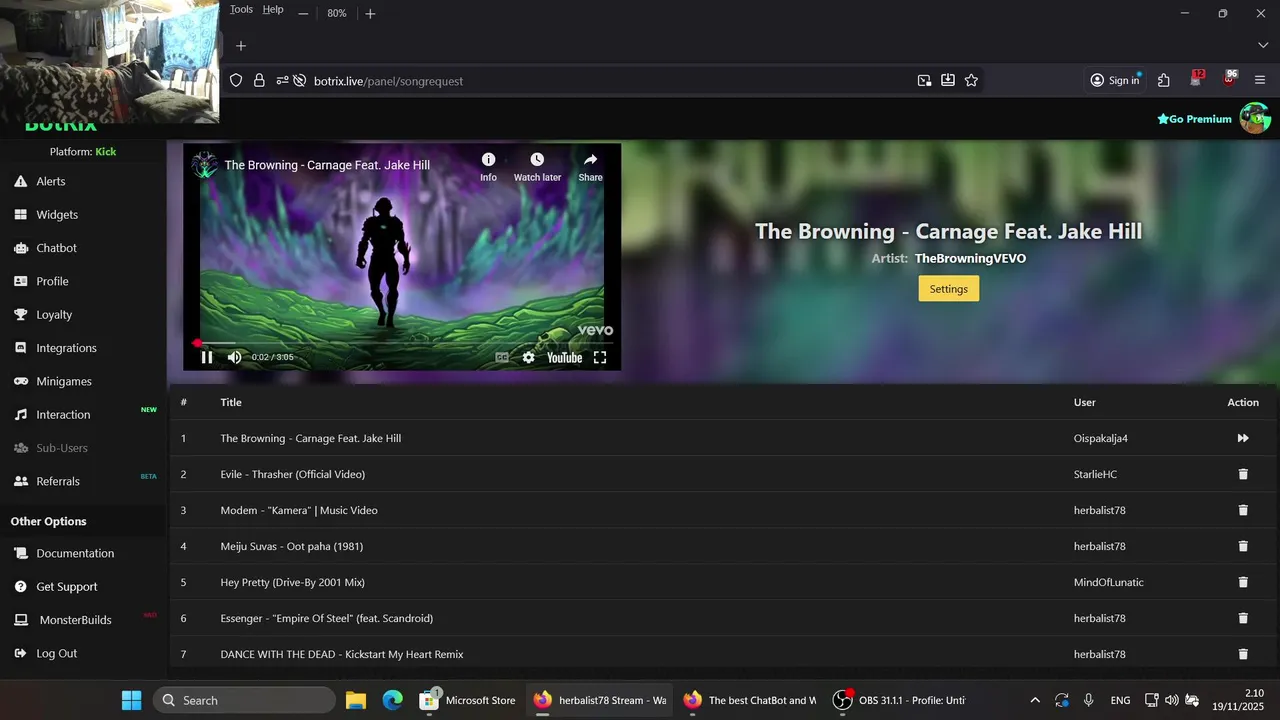Share the YouTube video
The image size is (1280, 720).
click(x=590, y=166)
